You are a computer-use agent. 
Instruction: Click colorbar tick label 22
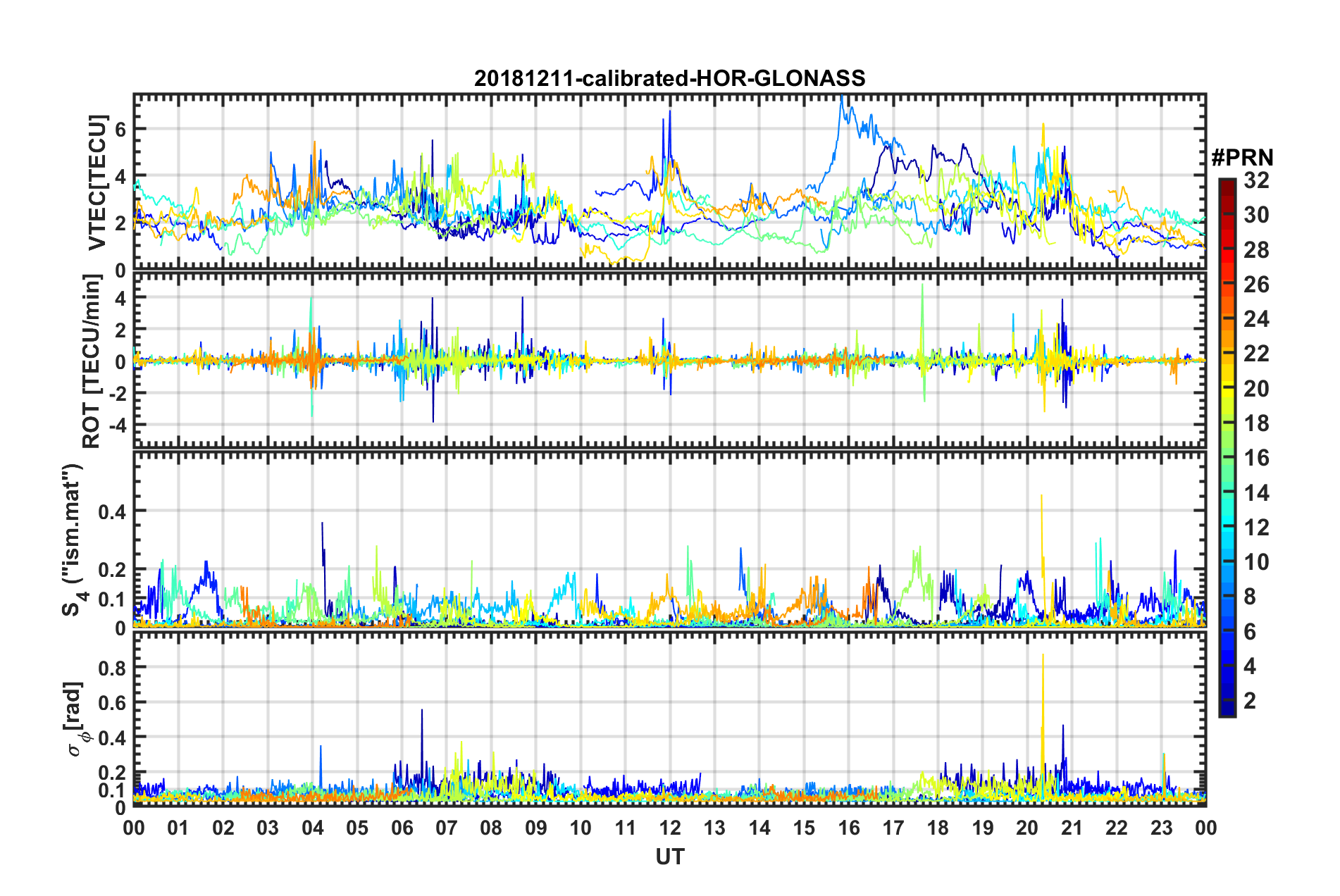pyautogui.click(x=1256, y=354)
